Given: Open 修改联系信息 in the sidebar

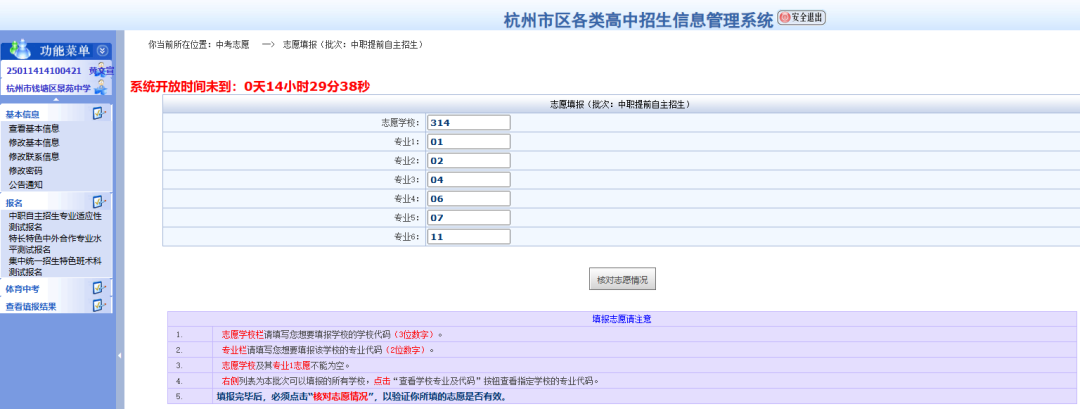Looking at the screenshot, I should pyautogui.click(x=34, y=157).
